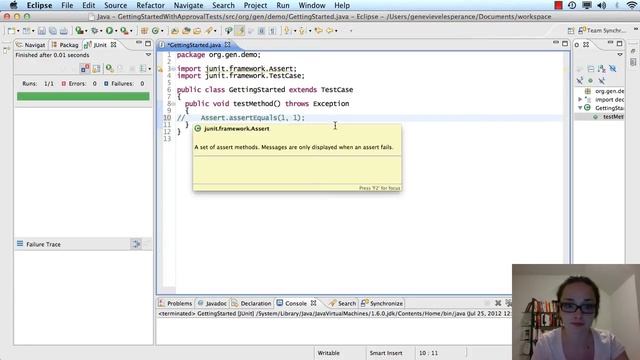Toggle Scroll Lock in JUnit view
640x360 pixels.
96,69
